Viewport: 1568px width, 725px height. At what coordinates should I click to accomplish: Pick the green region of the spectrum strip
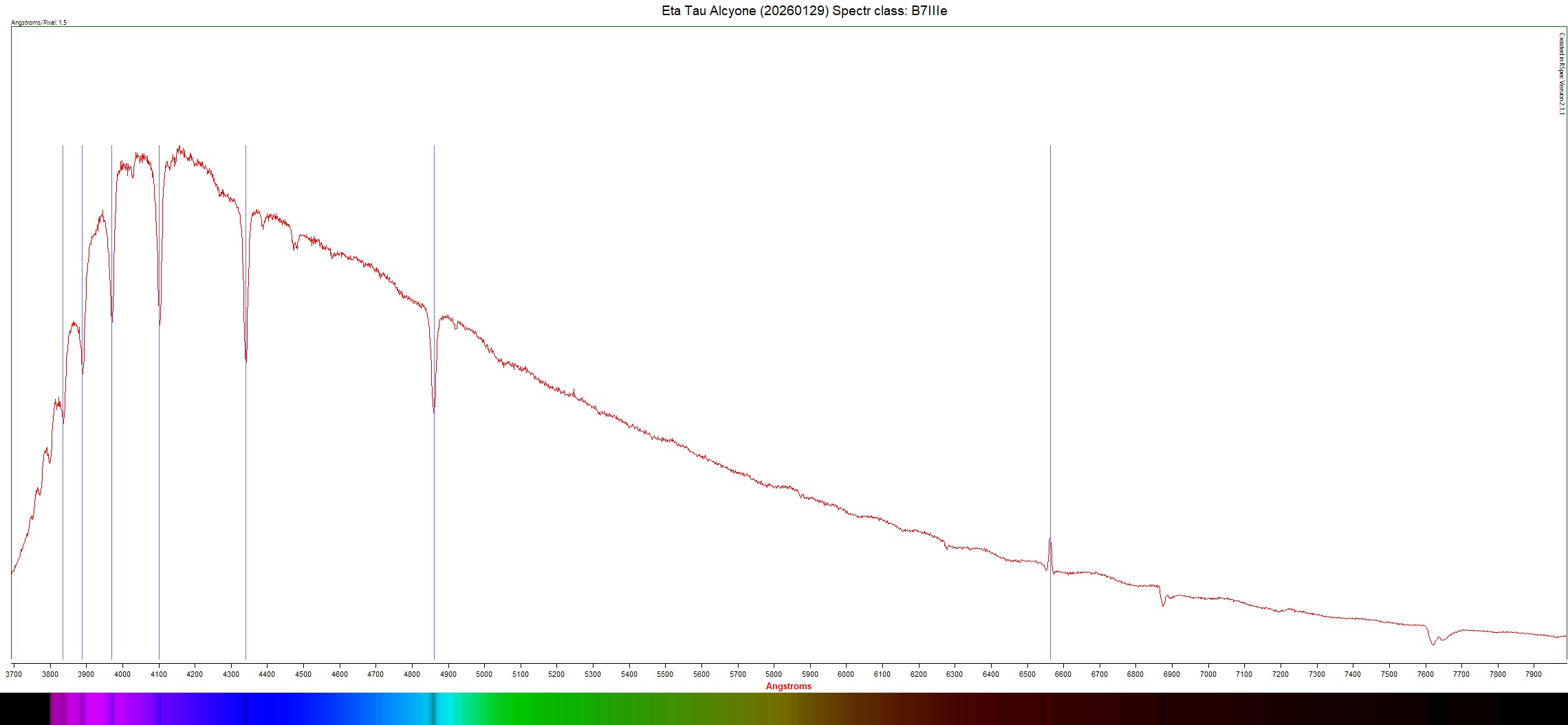[536, 708]
